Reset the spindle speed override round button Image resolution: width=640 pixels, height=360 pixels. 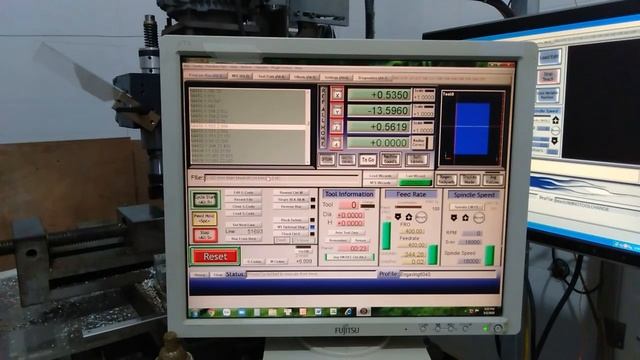[x=478, y=218]
